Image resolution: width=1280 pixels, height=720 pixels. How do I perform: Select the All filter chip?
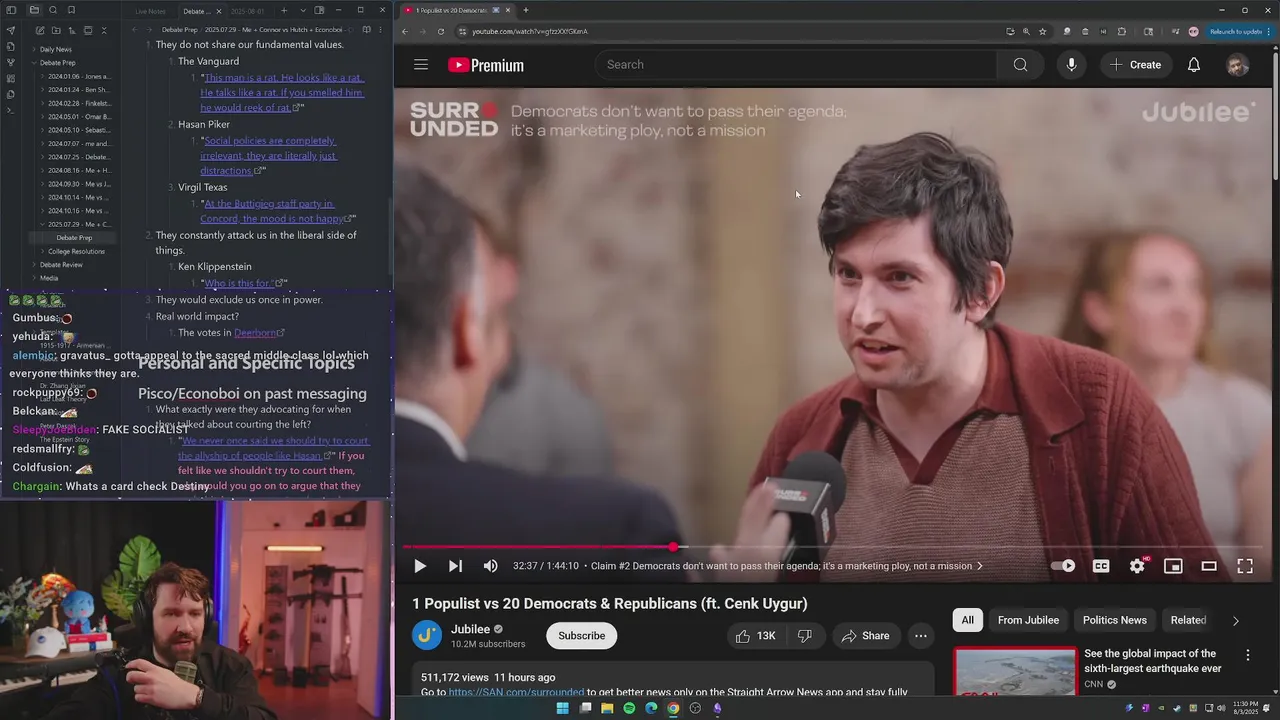(x=967, y=620)
